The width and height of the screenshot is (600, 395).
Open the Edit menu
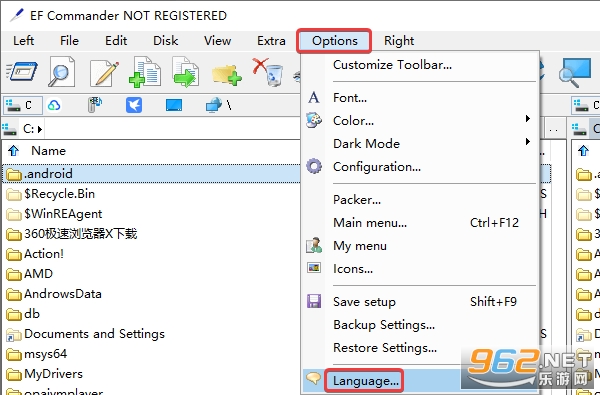(x=116, y=41)
